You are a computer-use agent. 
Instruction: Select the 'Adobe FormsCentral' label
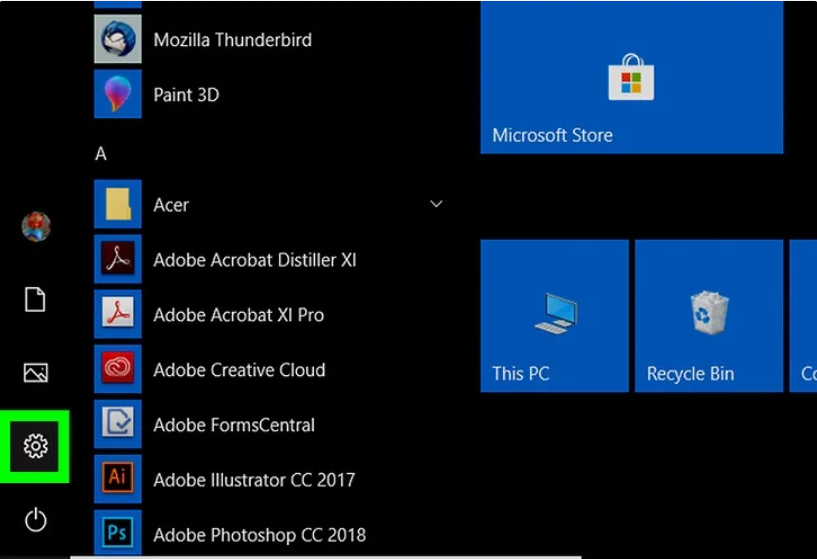(x=234, y=425)
